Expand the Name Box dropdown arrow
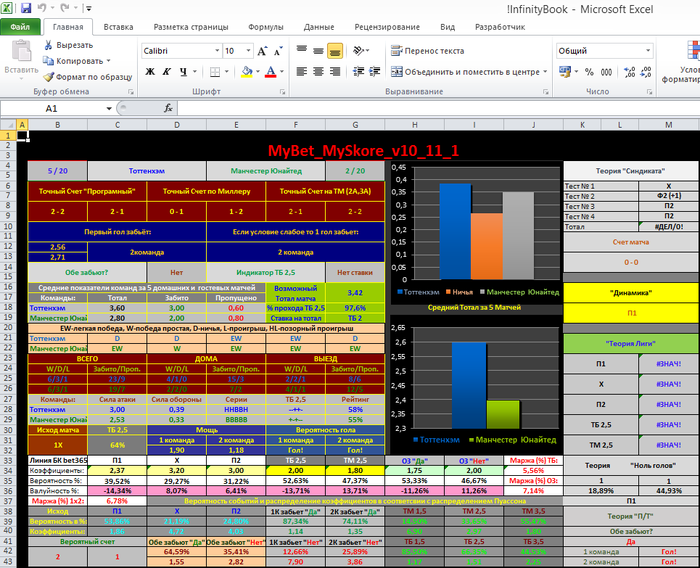Image resolution: width=700 pixels, height=568 pixels. pos(108,109)
